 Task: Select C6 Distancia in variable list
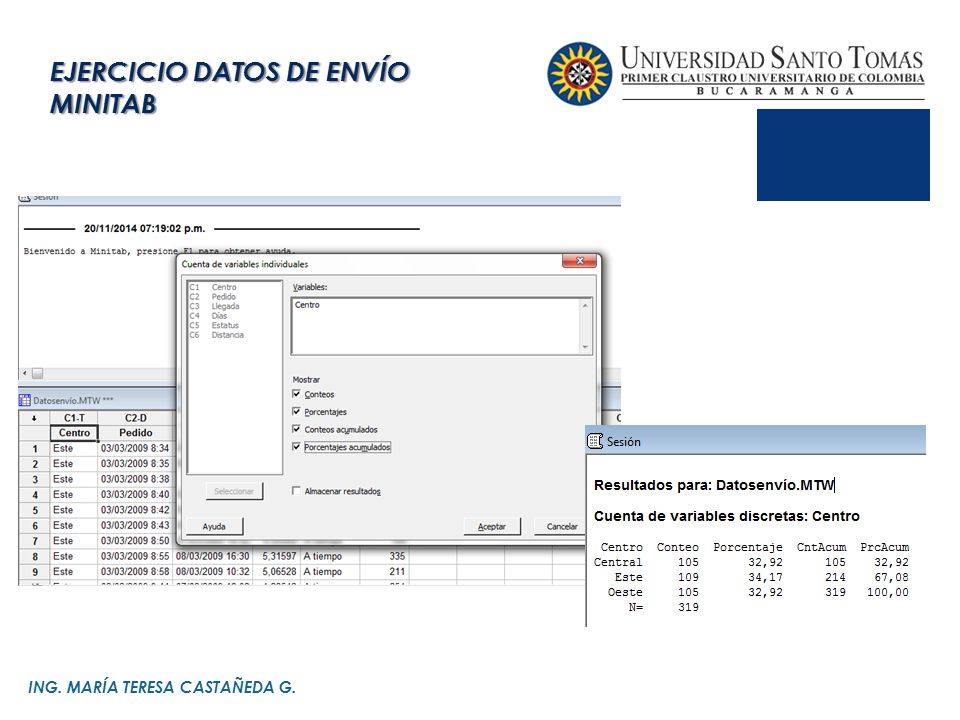[x=217, y=335]
